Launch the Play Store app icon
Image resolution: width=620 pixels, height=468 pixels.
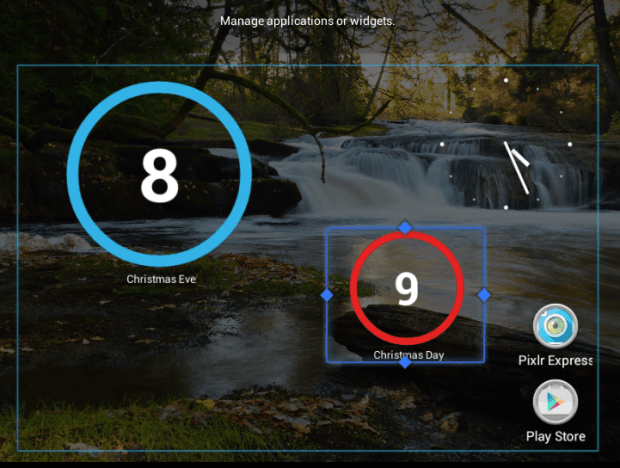tap(555, 404)
